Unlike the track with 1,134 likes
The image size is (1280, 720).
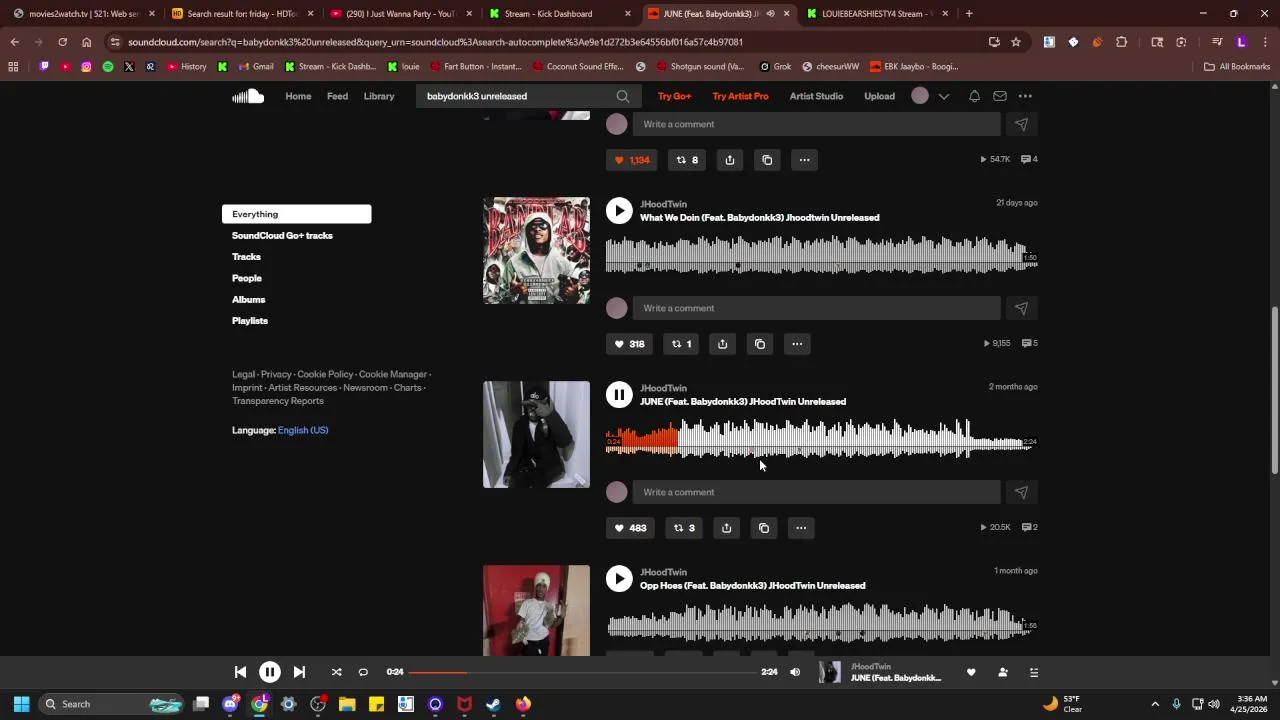(632, 160)
